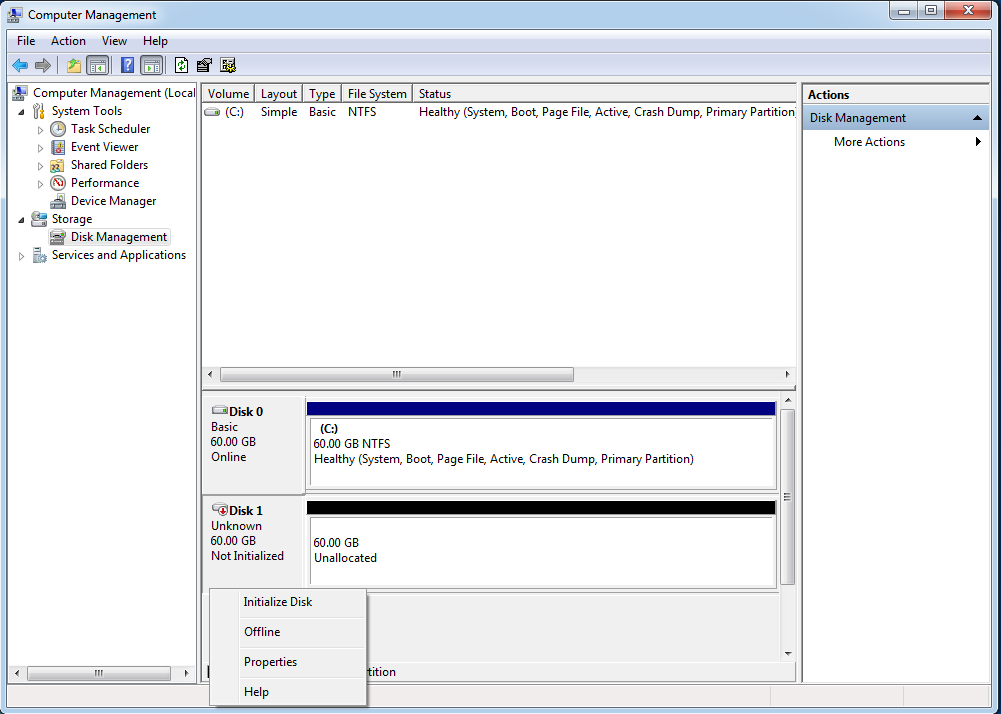Expand the Event Viewer arrow
The height and width of the screenshot is (714, 1001).
40,148
